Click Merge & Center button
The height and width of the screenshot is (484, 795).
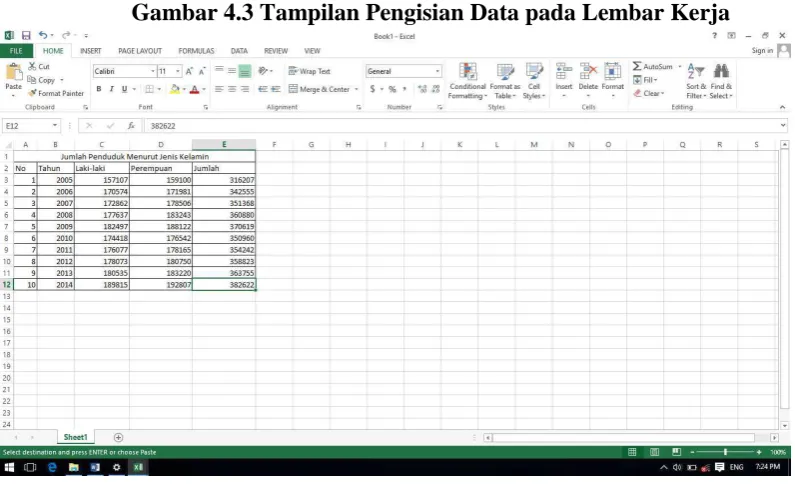[x=319, y=89]
